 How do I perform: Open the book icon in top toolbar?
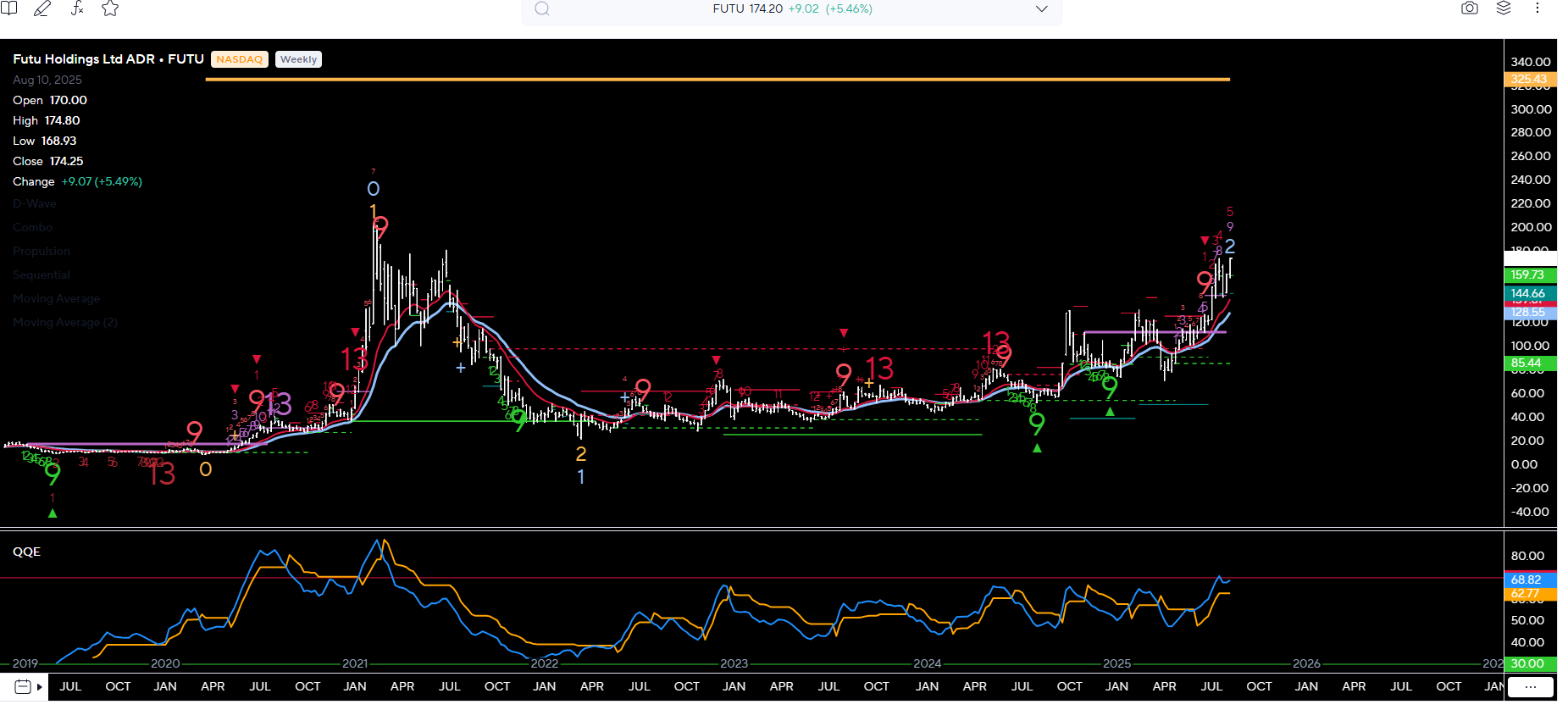coord(9,8)
